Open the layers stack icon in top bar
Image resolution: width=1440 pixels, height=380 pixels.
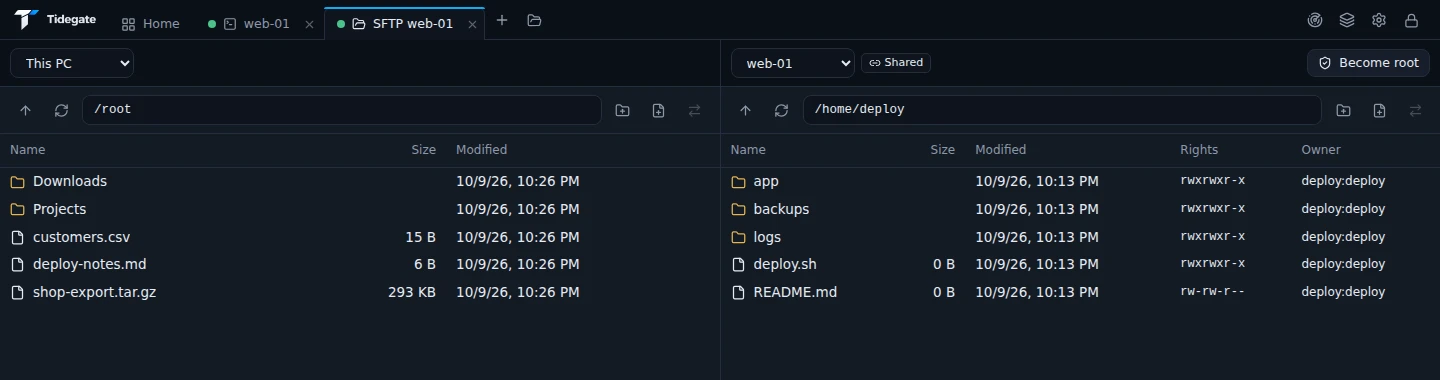point(1347,20)
